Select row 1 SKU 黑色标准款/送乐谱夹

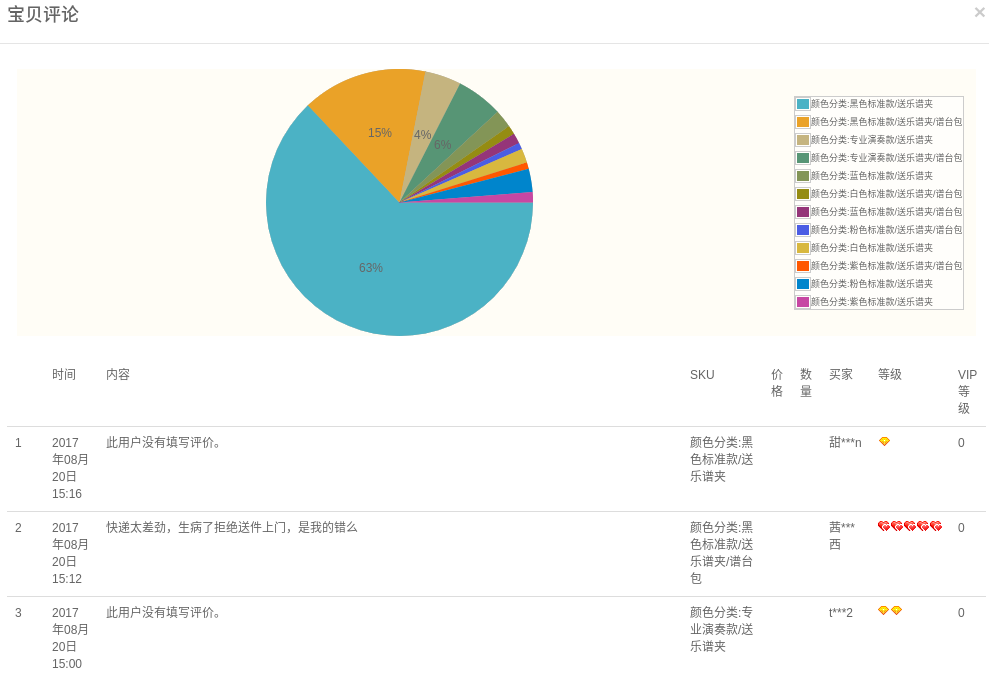tap(722, 460)
